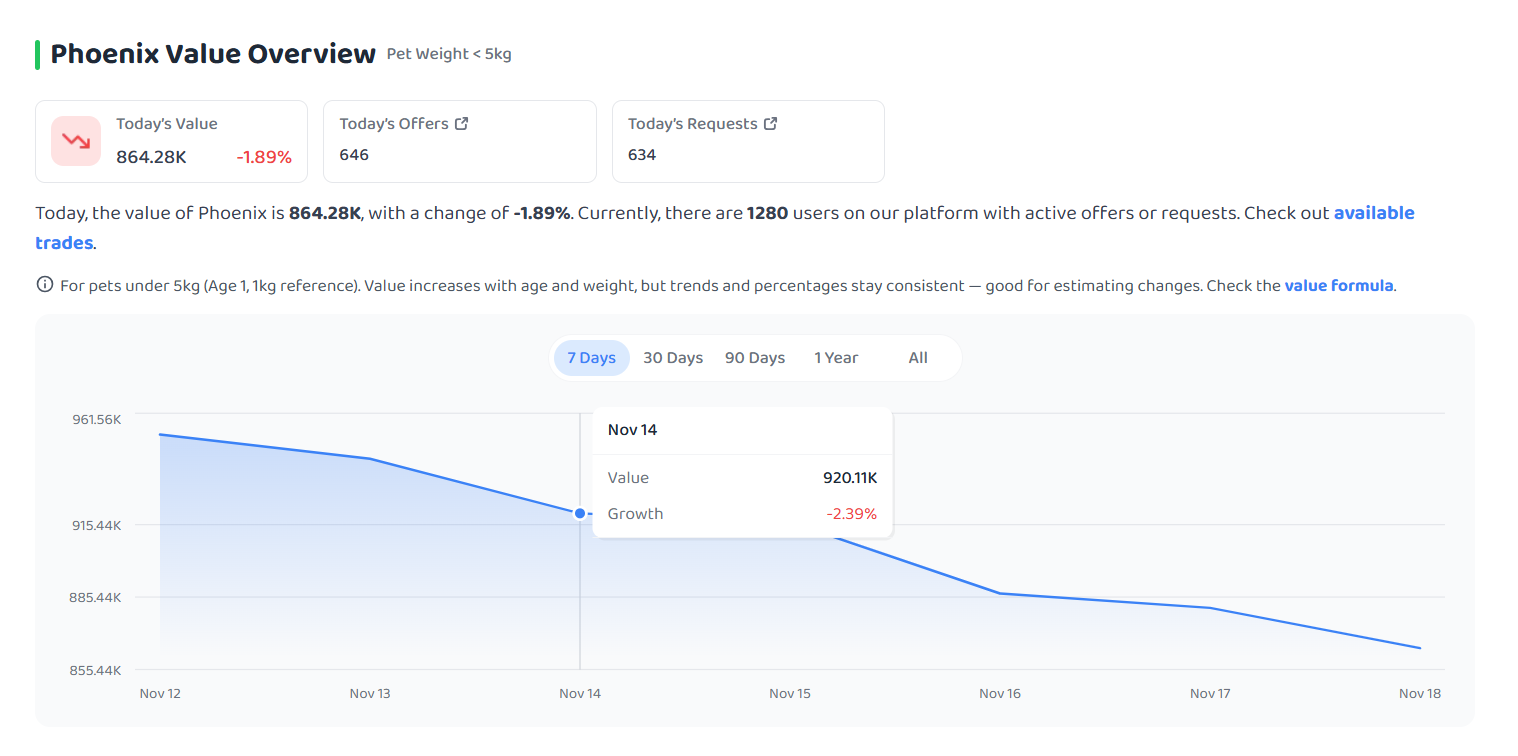
Task: Switch to the 90 Days range
Action: [755, 358]
